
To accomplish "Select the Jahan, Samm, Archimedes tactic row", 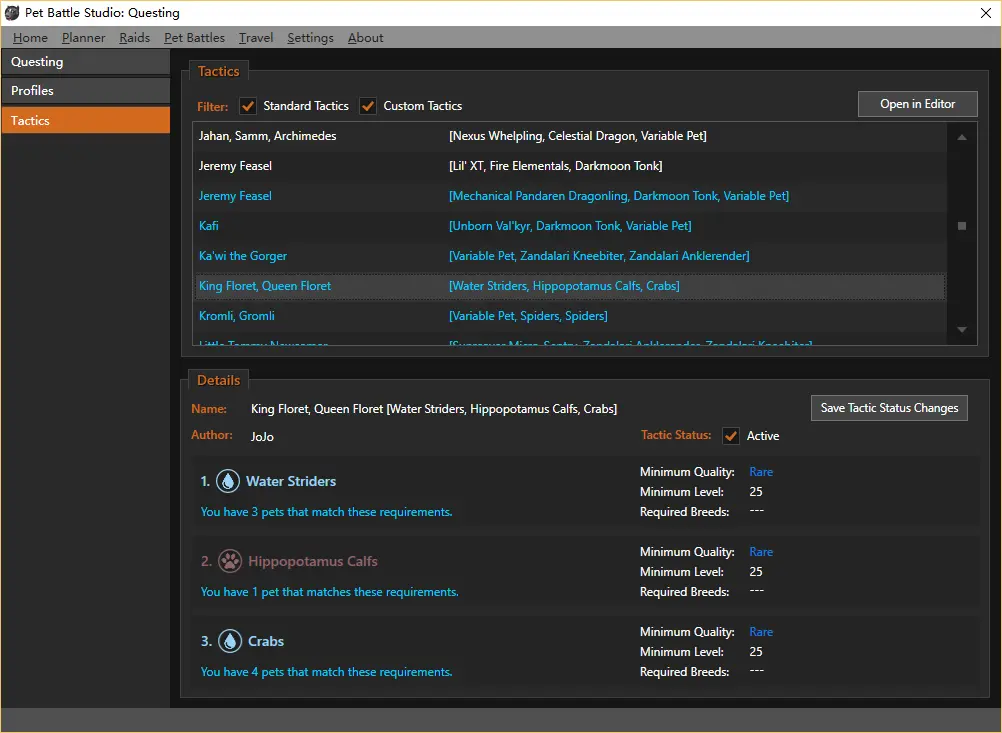I will 569,136.
